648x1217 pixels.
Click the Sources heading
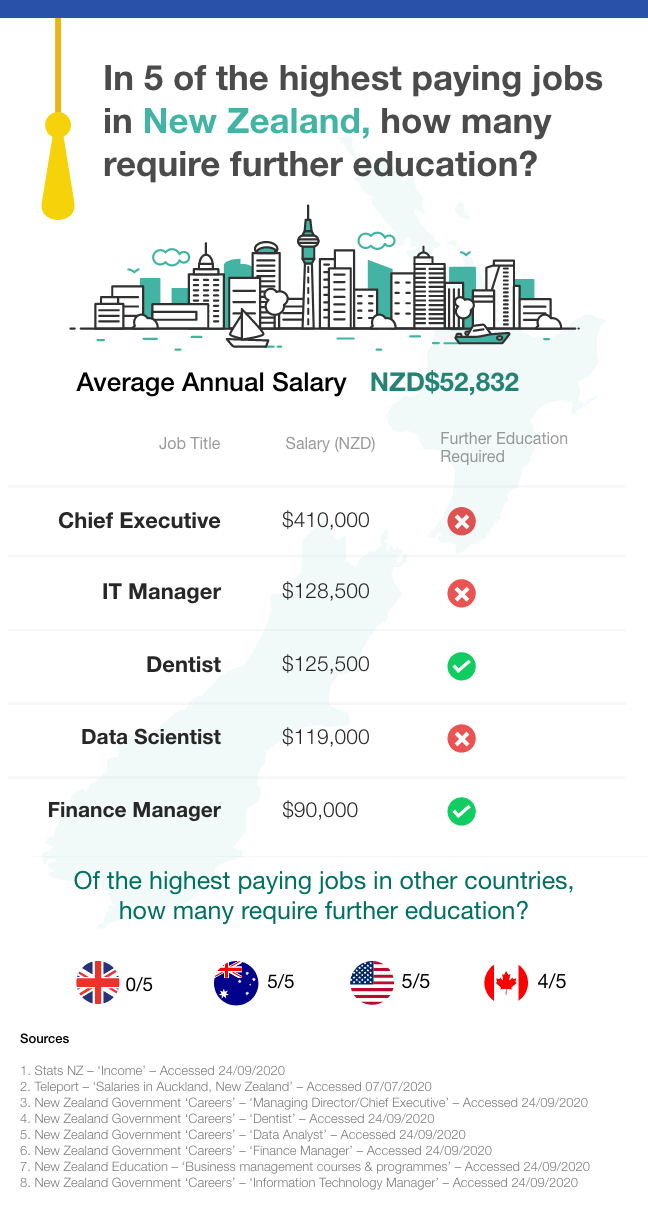pyautogui.click(x=44, y=1039)
